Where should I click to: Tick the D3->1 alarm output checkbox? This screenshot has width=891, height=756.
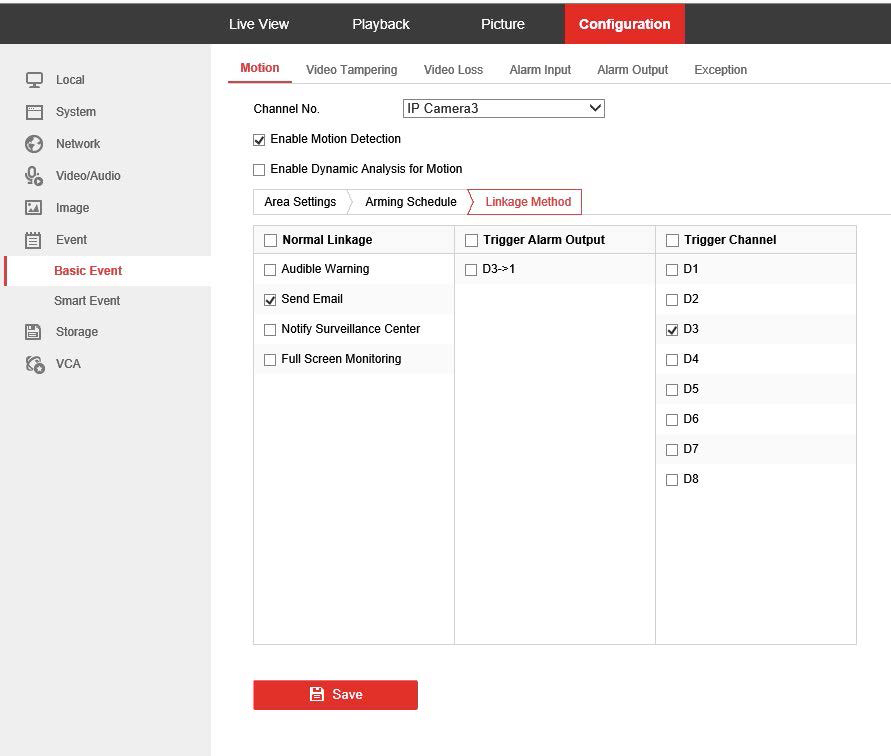click(471, 270)
